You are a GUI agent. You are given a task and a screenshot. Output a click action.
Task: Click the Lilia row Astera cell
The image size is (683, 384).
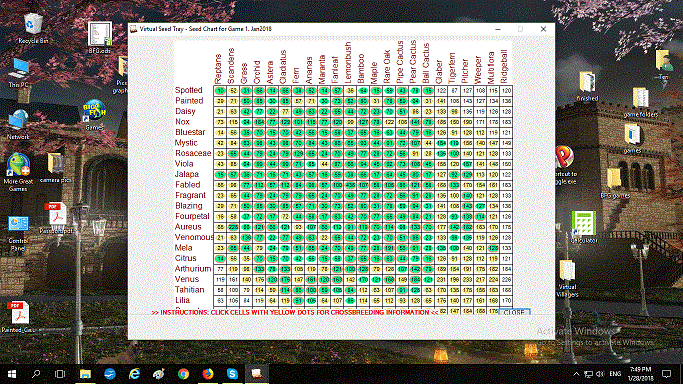272,300
